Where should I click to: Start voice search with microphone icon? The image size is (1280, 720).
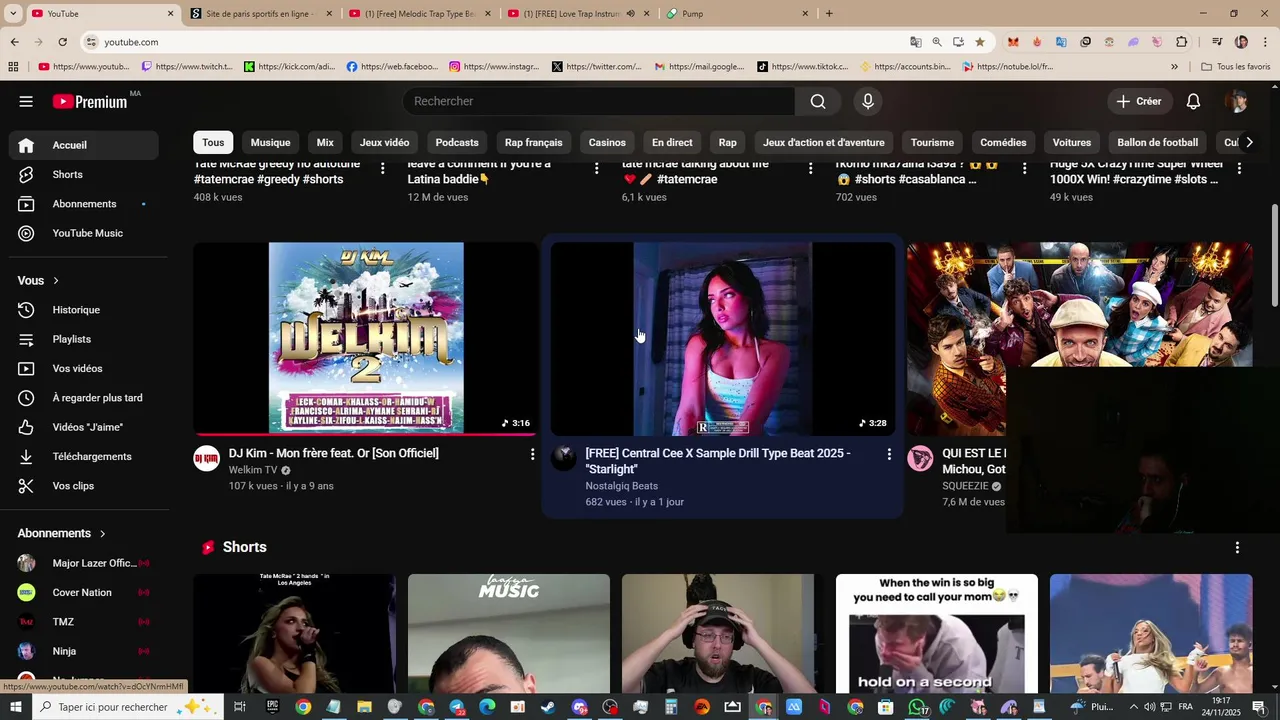(868, 101)
